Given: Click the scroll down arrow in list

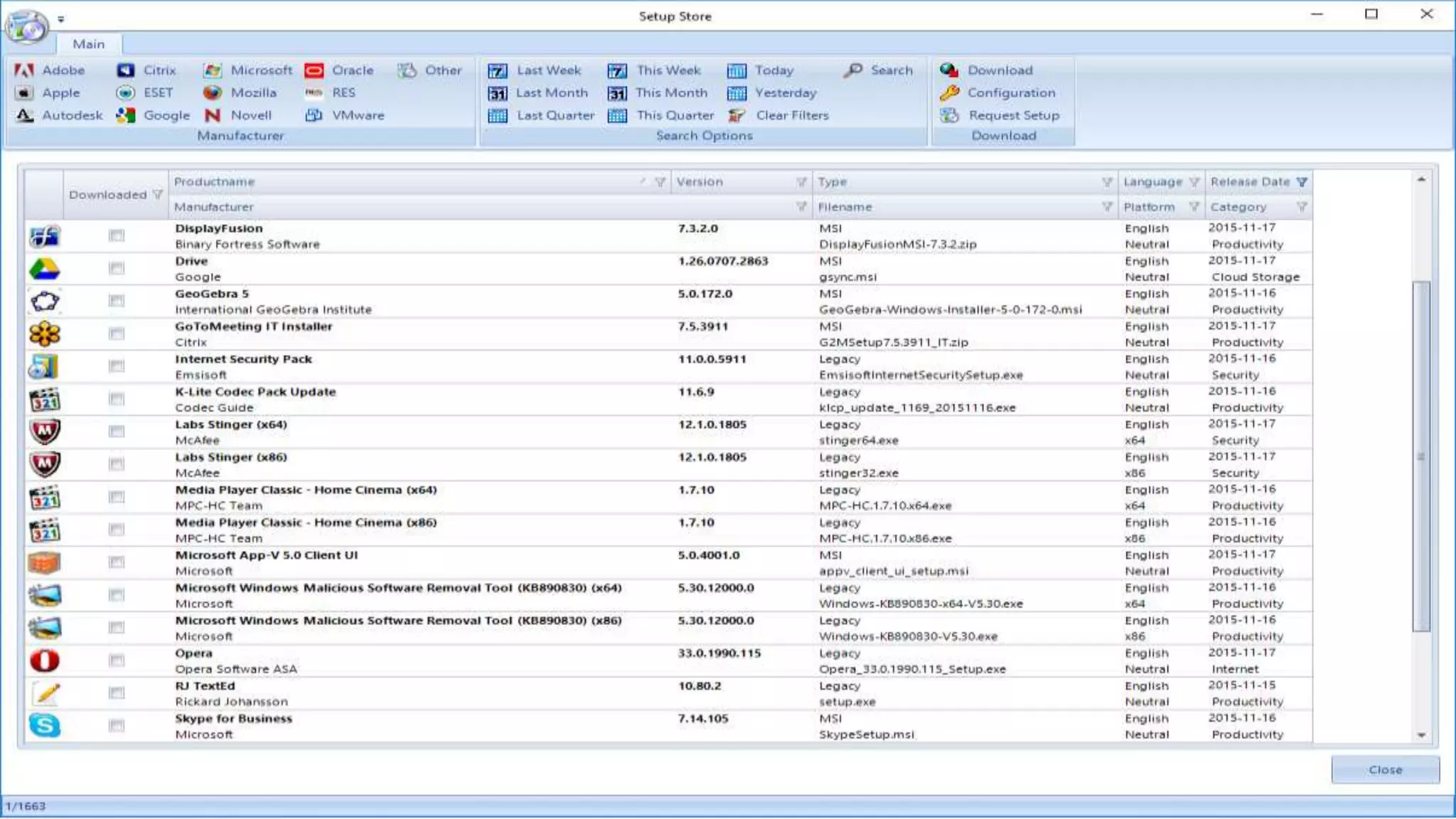Looking at the screenshot, I should tap(1421, 735).
